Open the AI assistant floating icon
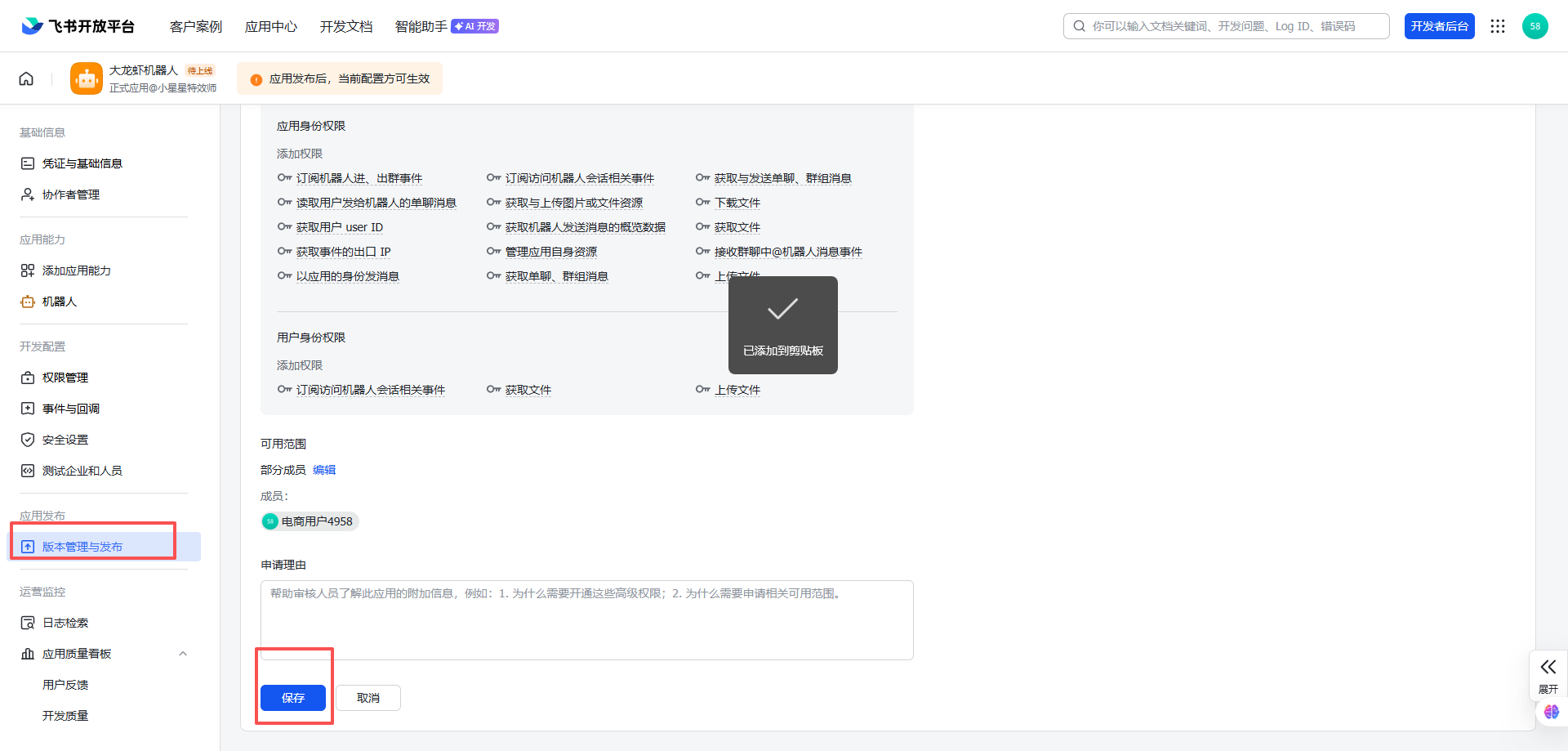Image resolution: width=1568 pixels, height=751 pixels. [1551, 712]
